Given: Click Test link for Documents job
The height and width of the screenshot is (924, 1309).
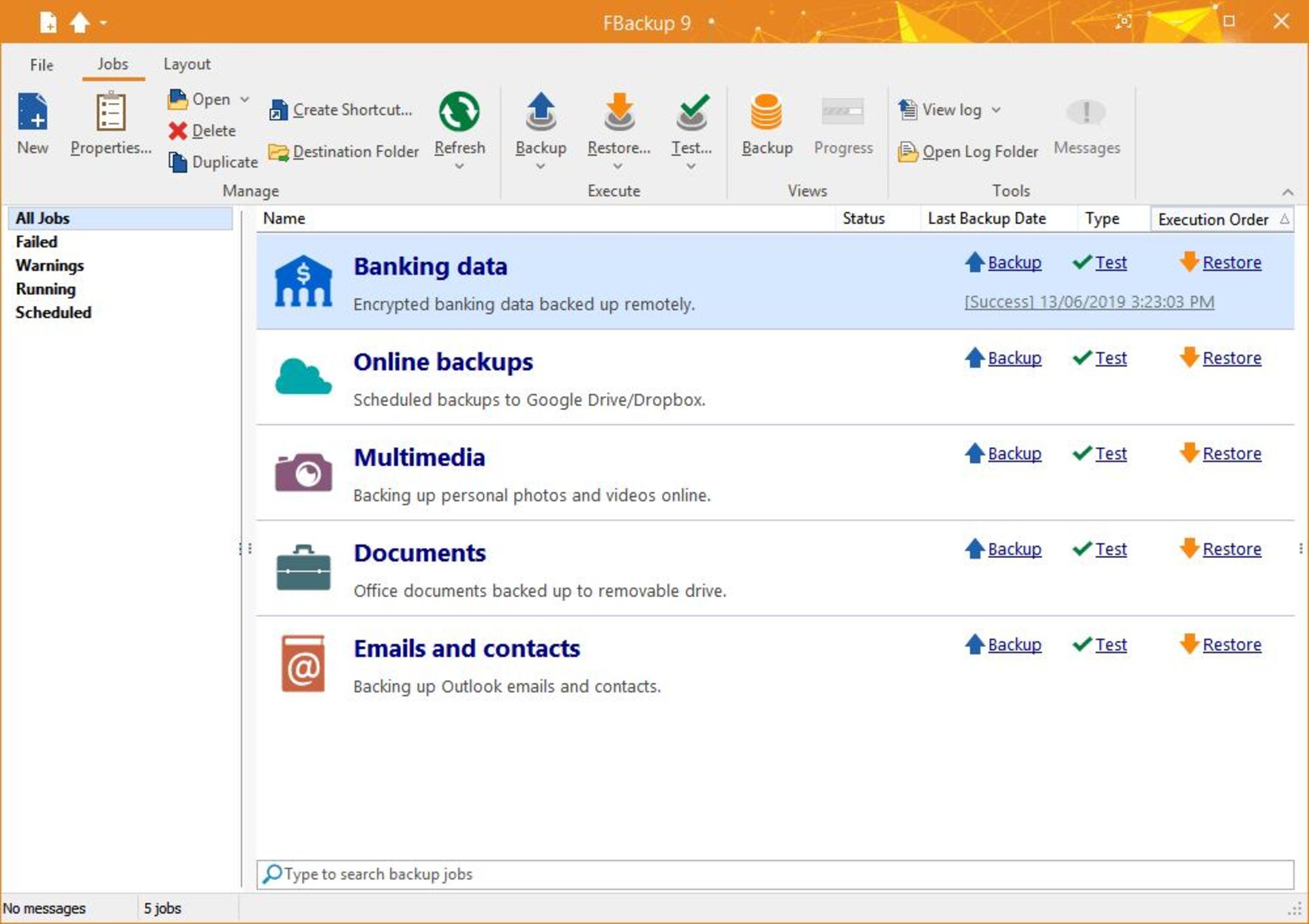Looking at the screenshot, I should (1110, 549).
